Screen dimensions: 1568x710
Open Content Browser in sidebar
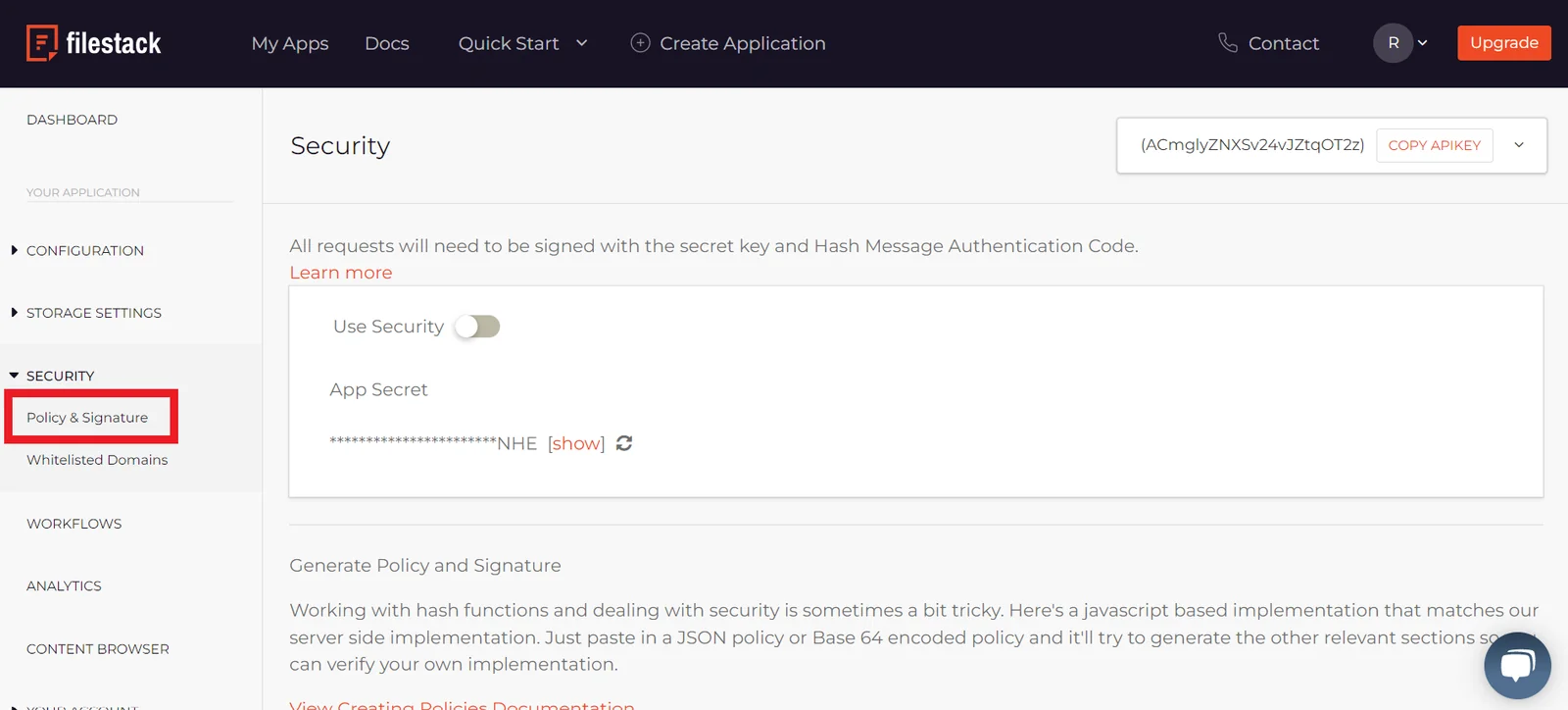98,649
